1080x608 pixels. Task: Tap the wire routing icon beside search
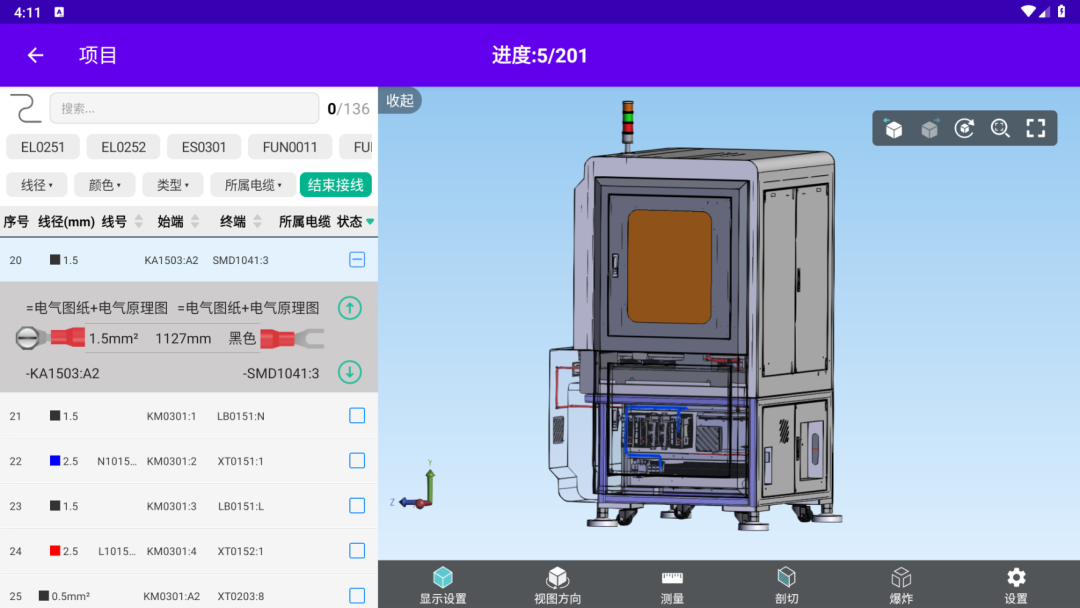click(x=25, y=108)
